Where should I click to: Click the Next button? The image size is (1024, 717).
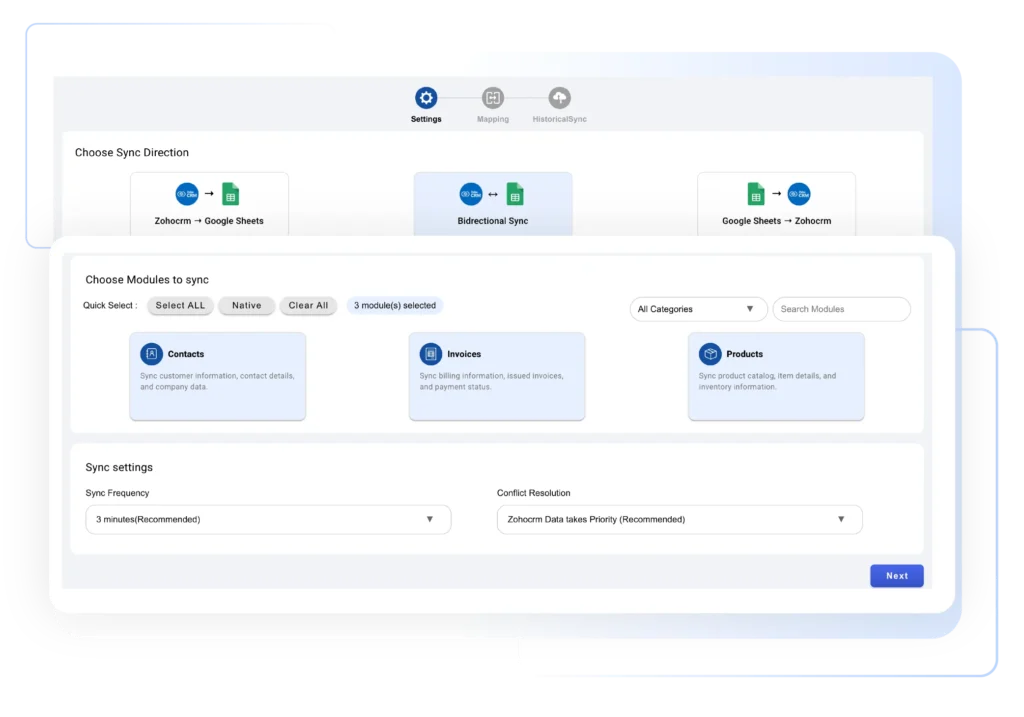pos(896,575)
